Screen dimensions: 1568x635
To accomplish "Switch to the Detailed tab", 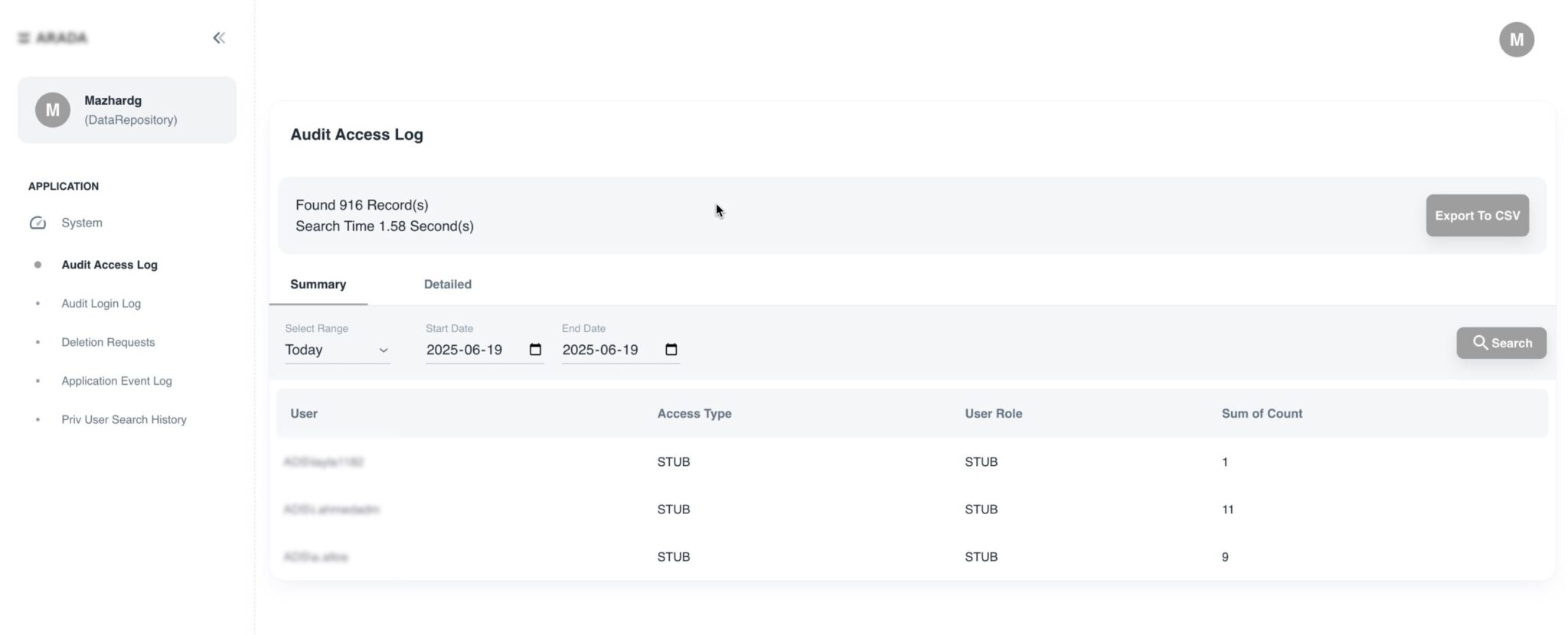I will 448,284.
